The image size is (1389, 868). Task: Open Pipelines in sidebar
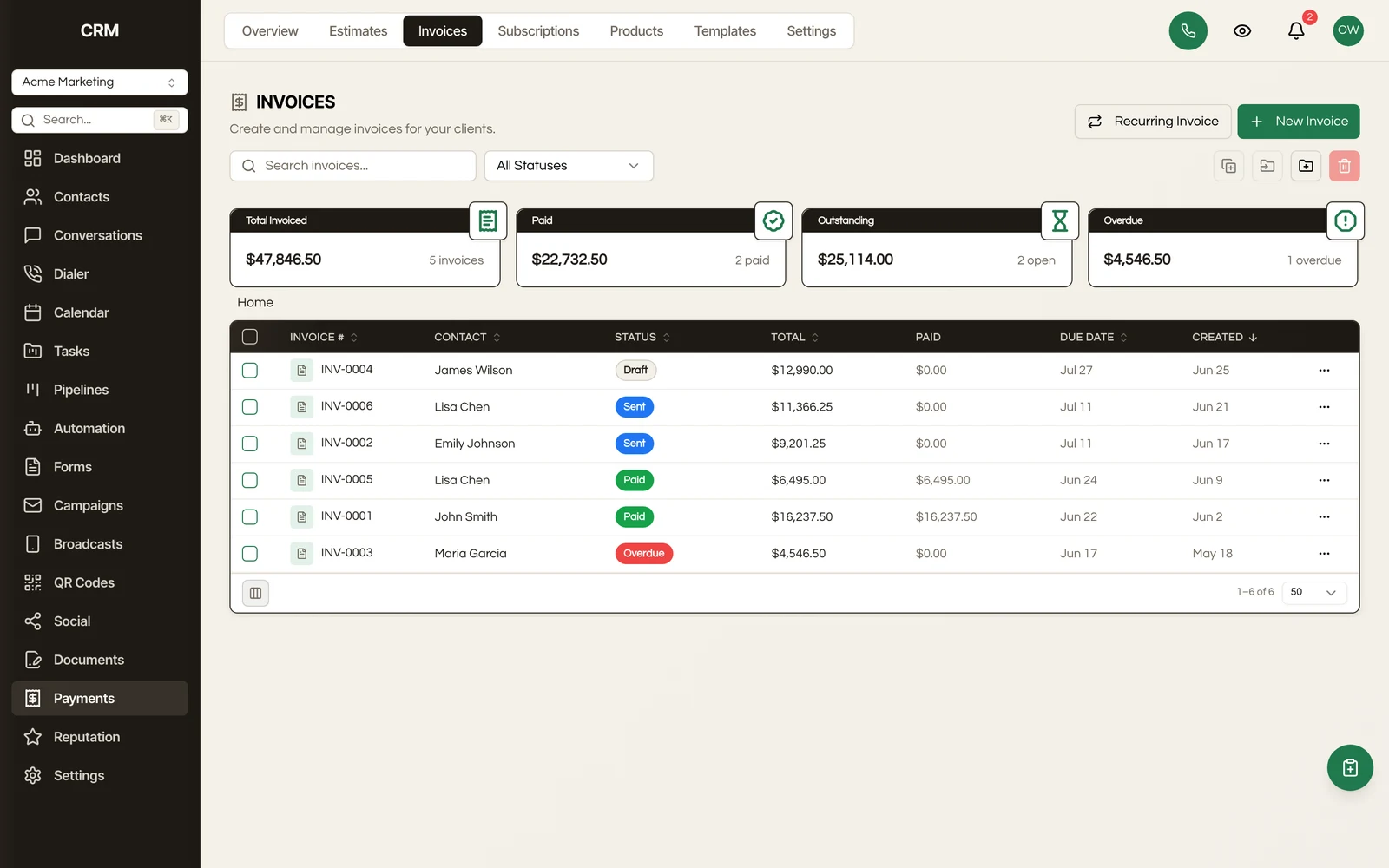pyautogui.click(x=100, y=390)
